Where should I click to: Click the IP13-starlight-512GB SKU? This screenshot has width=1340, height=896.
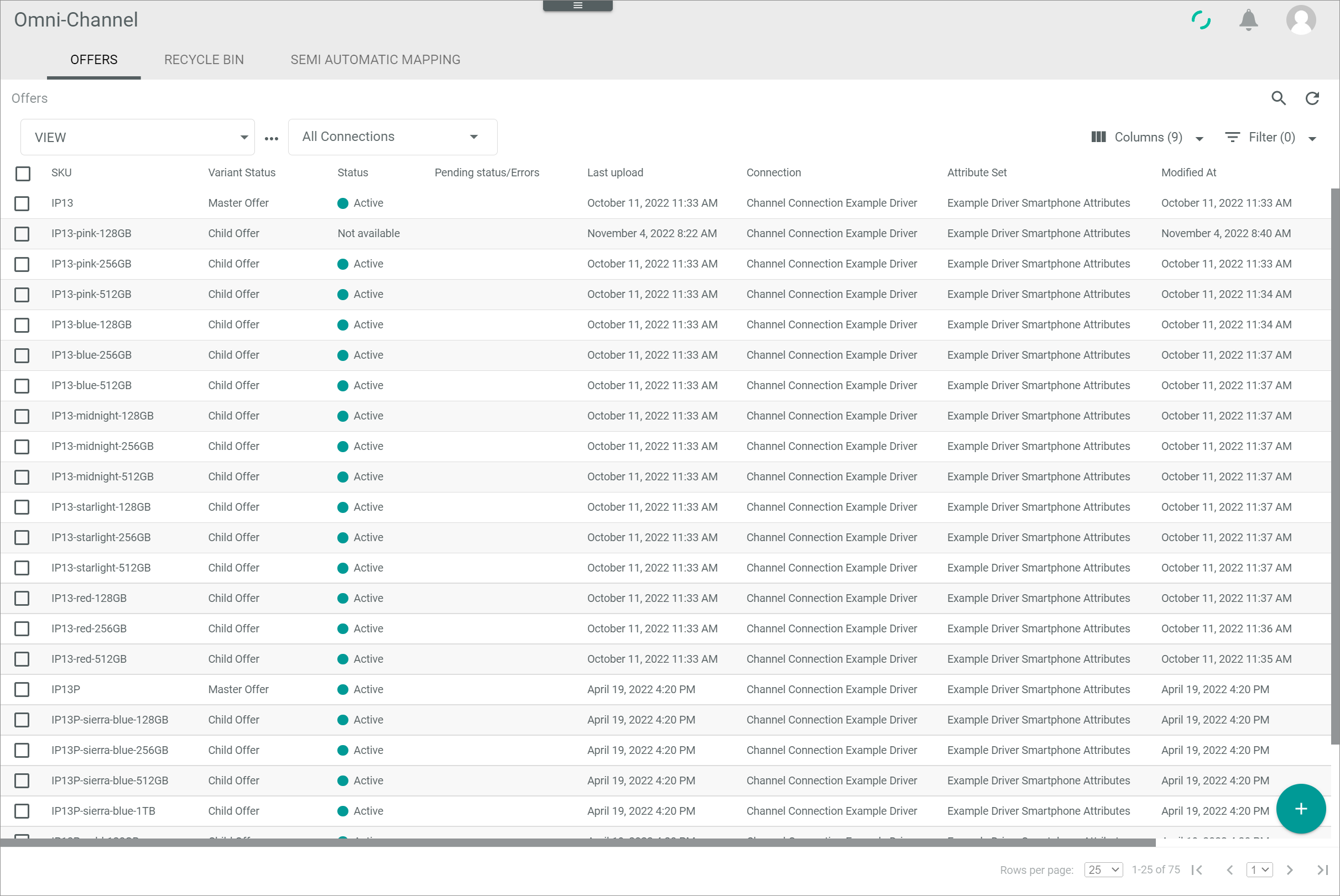point(101,568)
